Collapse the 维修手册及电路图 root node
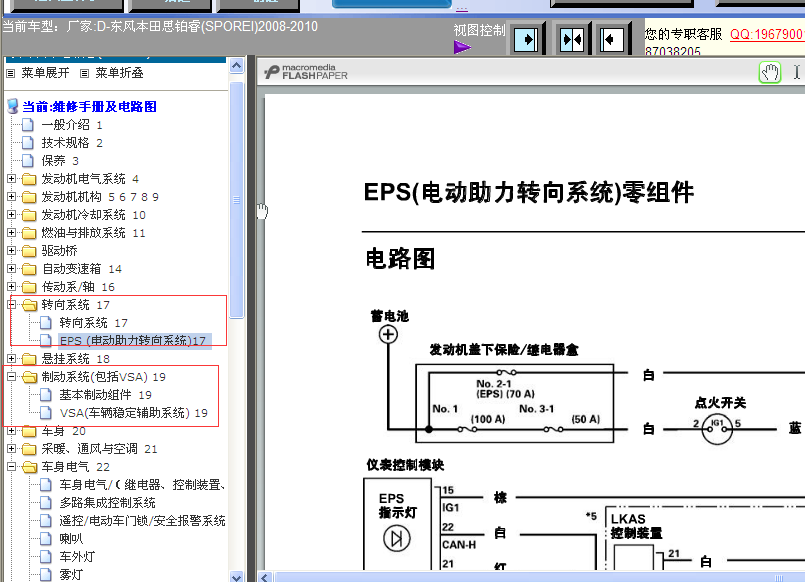This screenshot has width=805, height=582. coord(9,106)
